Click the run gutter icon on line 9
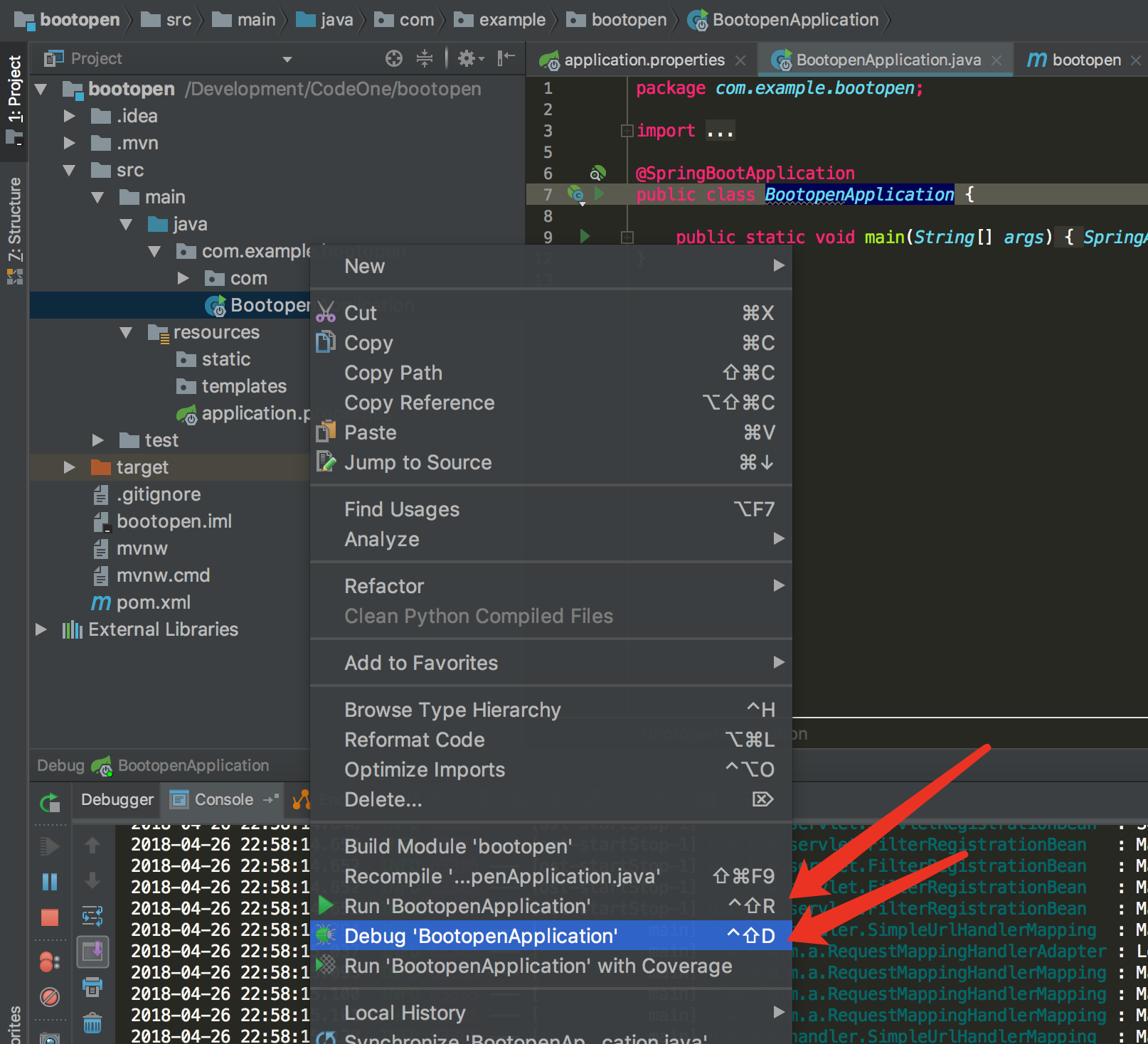 coord(585,236)
